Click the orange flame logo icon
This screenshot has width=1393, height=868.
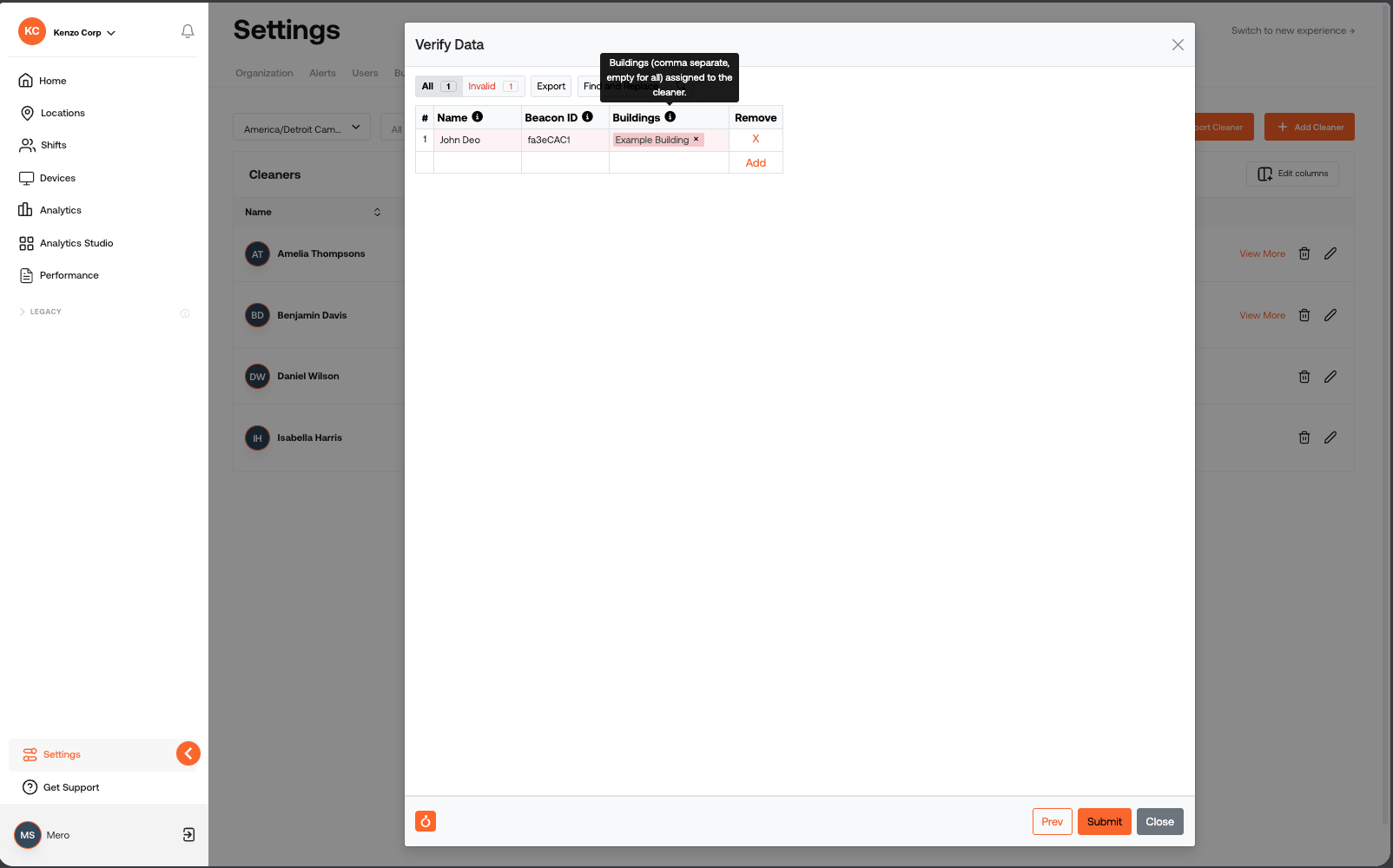tap(426, 821)
